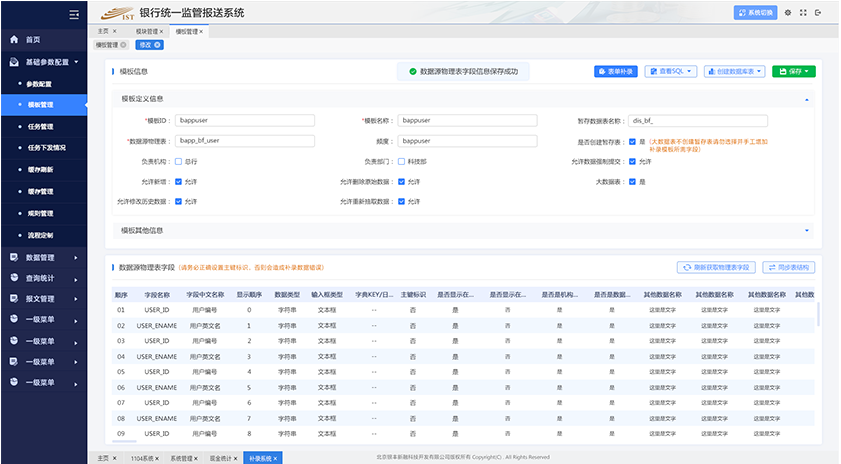The height and width of the screenshot is (464, 841).
Task: Click the fullscreen icon in top bar
Action: [803, 13]
